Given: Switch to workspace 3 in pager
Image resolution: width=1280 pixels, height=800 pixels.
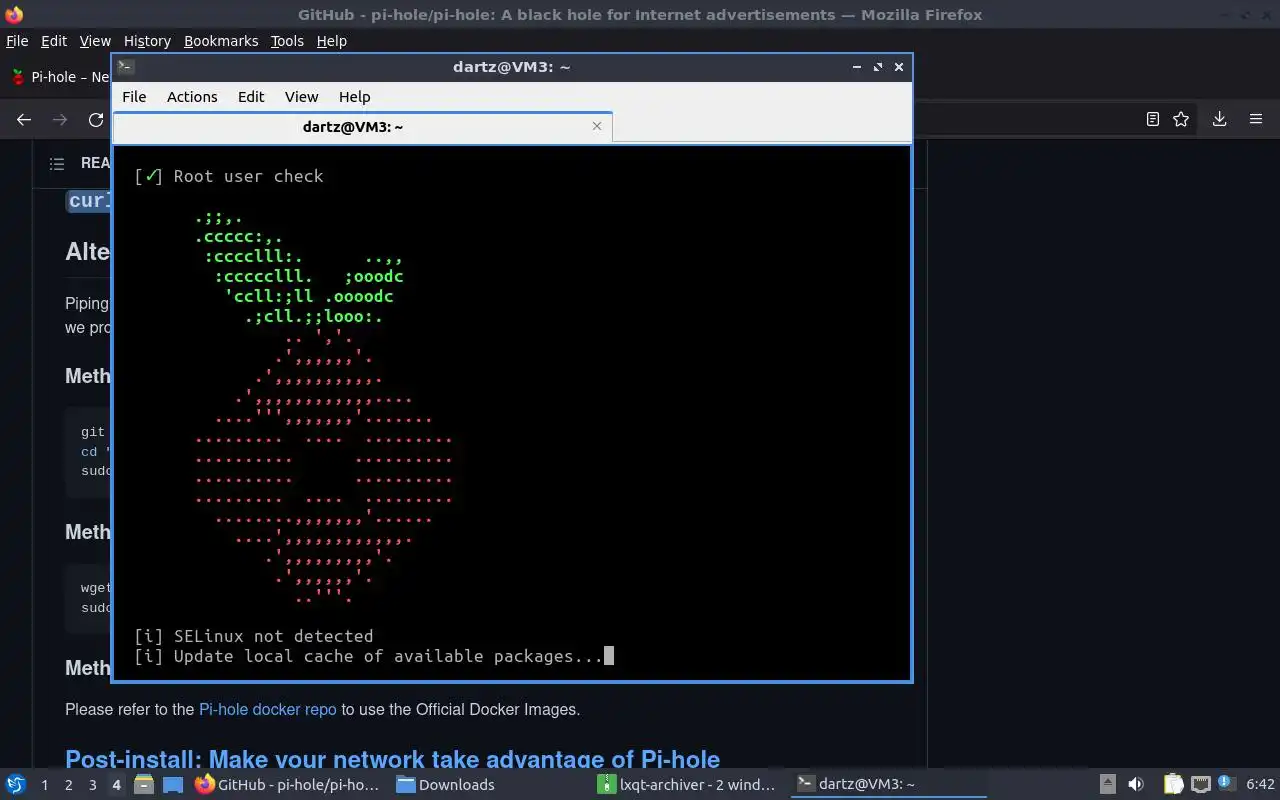Looking at the screenshot, I should coord(92,784).
